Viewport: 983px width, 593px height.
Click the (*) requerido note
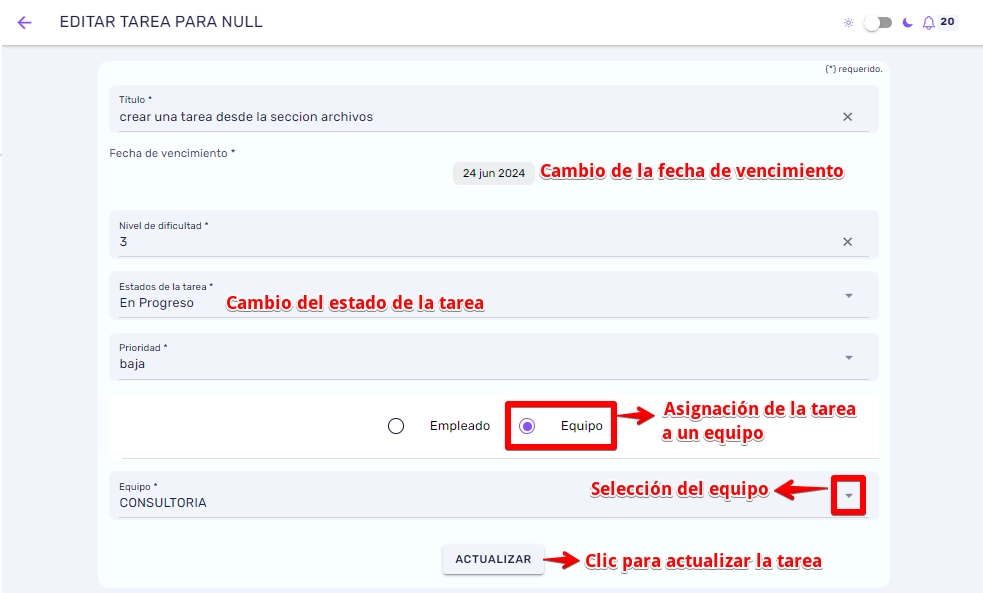coord(853,69)
